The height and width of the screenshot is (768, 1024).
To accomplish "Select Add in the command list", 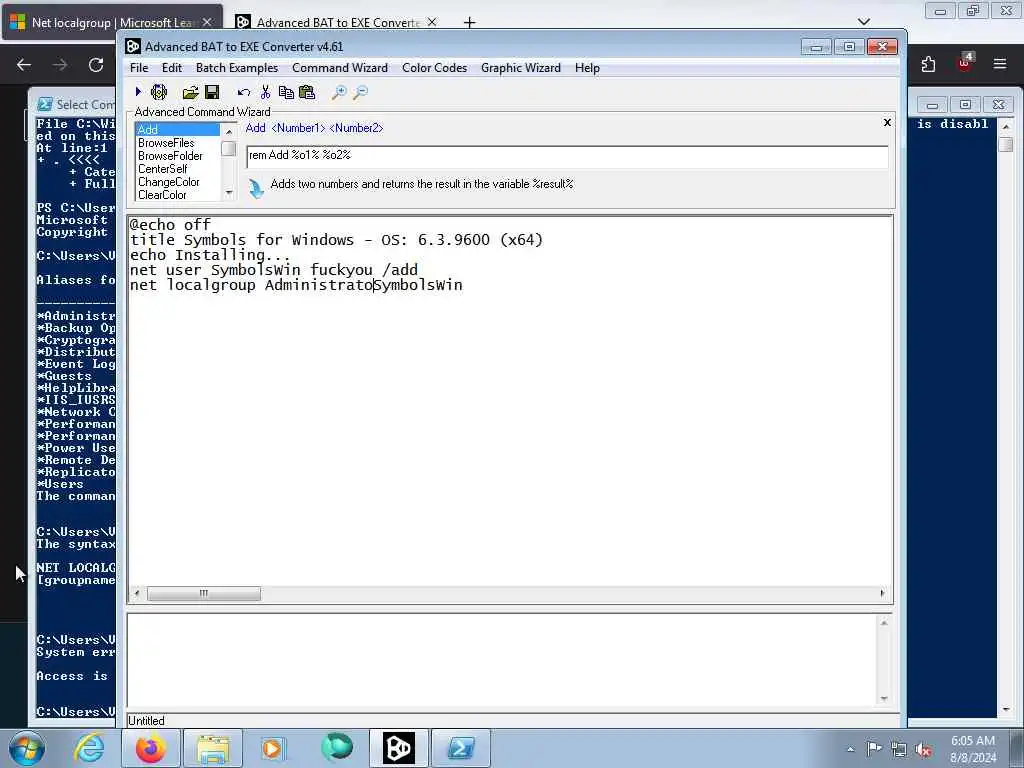I will [178, 129].
